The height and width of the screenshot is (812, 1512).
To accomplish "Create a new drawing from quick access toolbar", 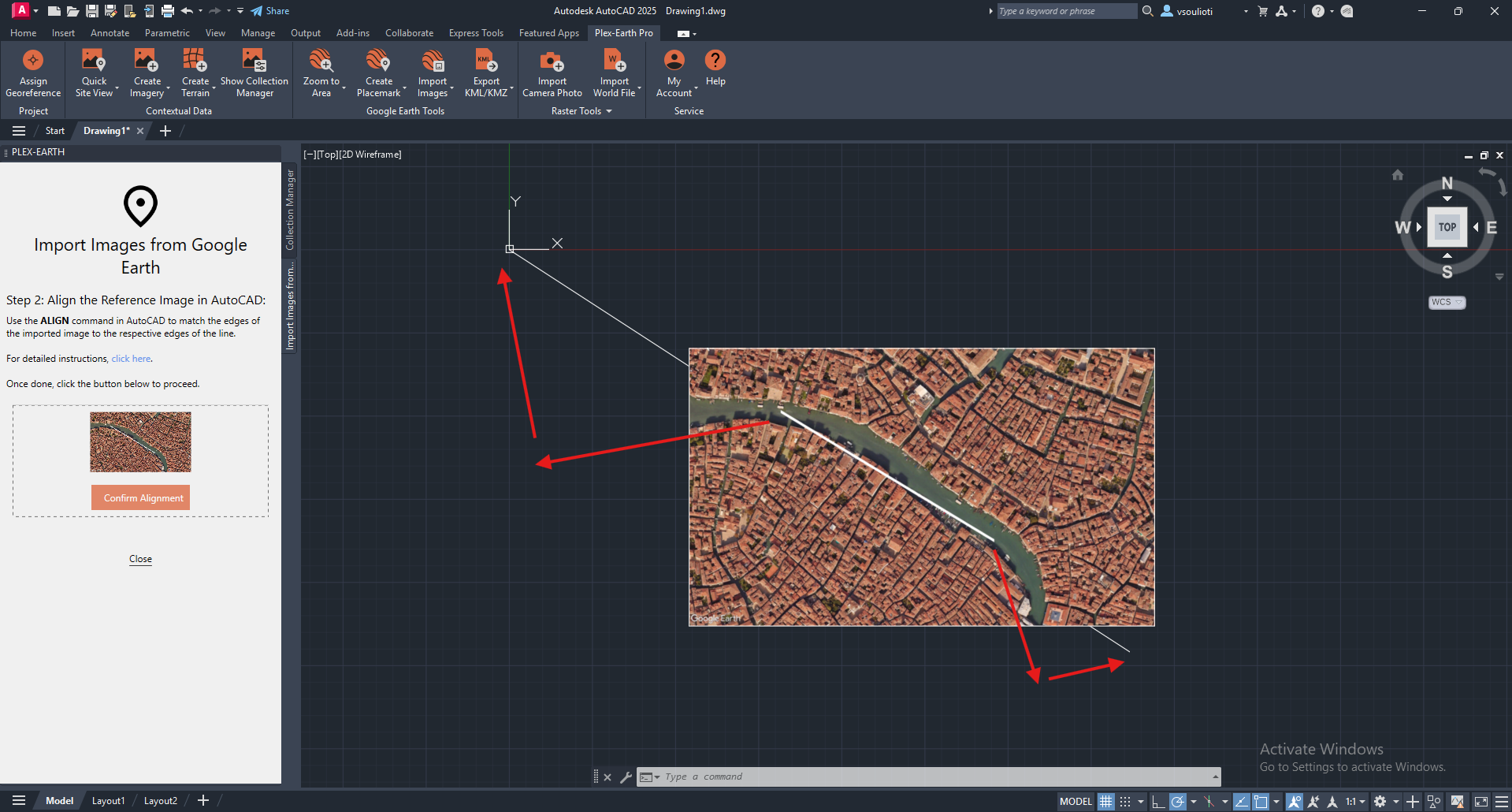I will point(54,11).
